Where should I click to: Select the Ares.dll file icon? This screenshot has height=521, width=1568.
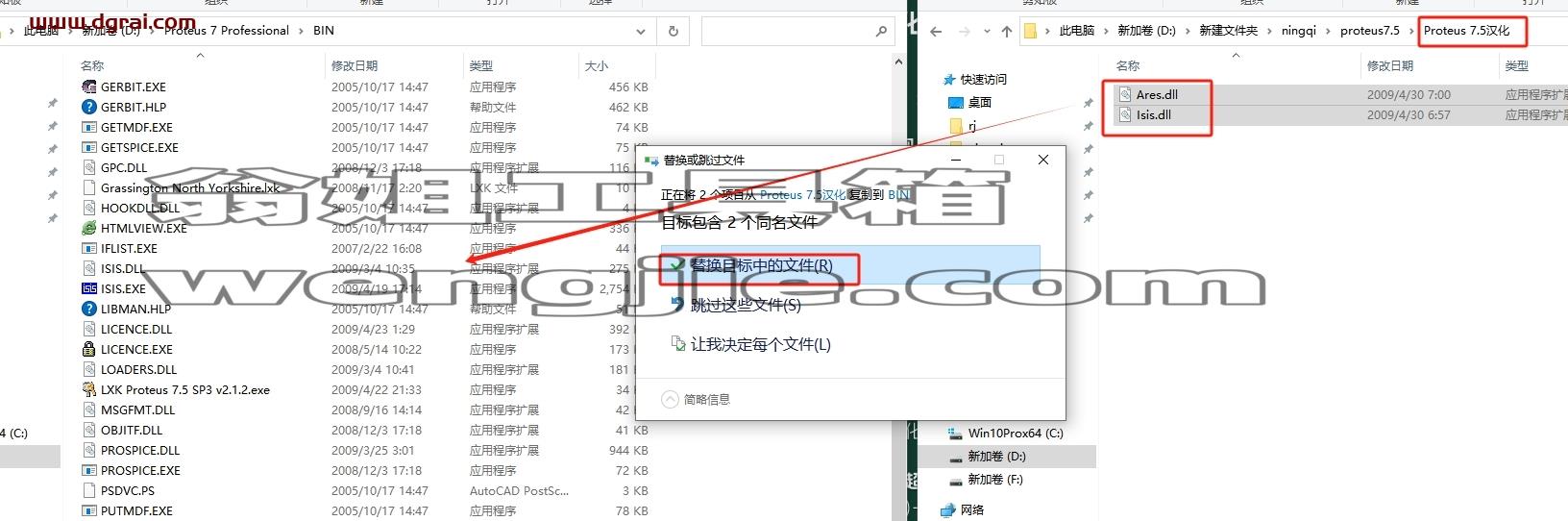coord(1125,94)
